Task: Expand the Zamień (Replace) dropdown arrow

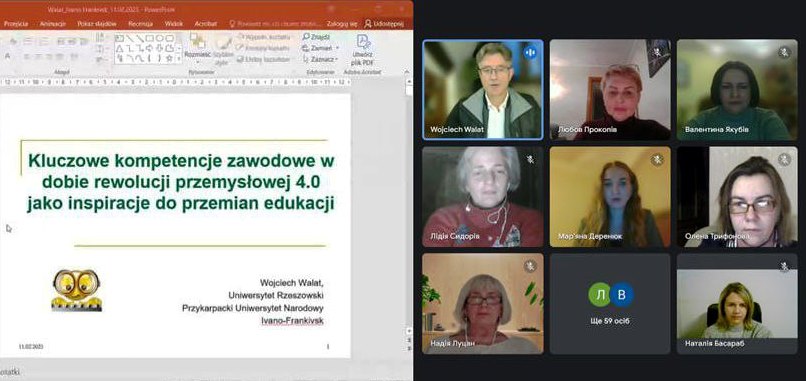Action: (337, 48)
